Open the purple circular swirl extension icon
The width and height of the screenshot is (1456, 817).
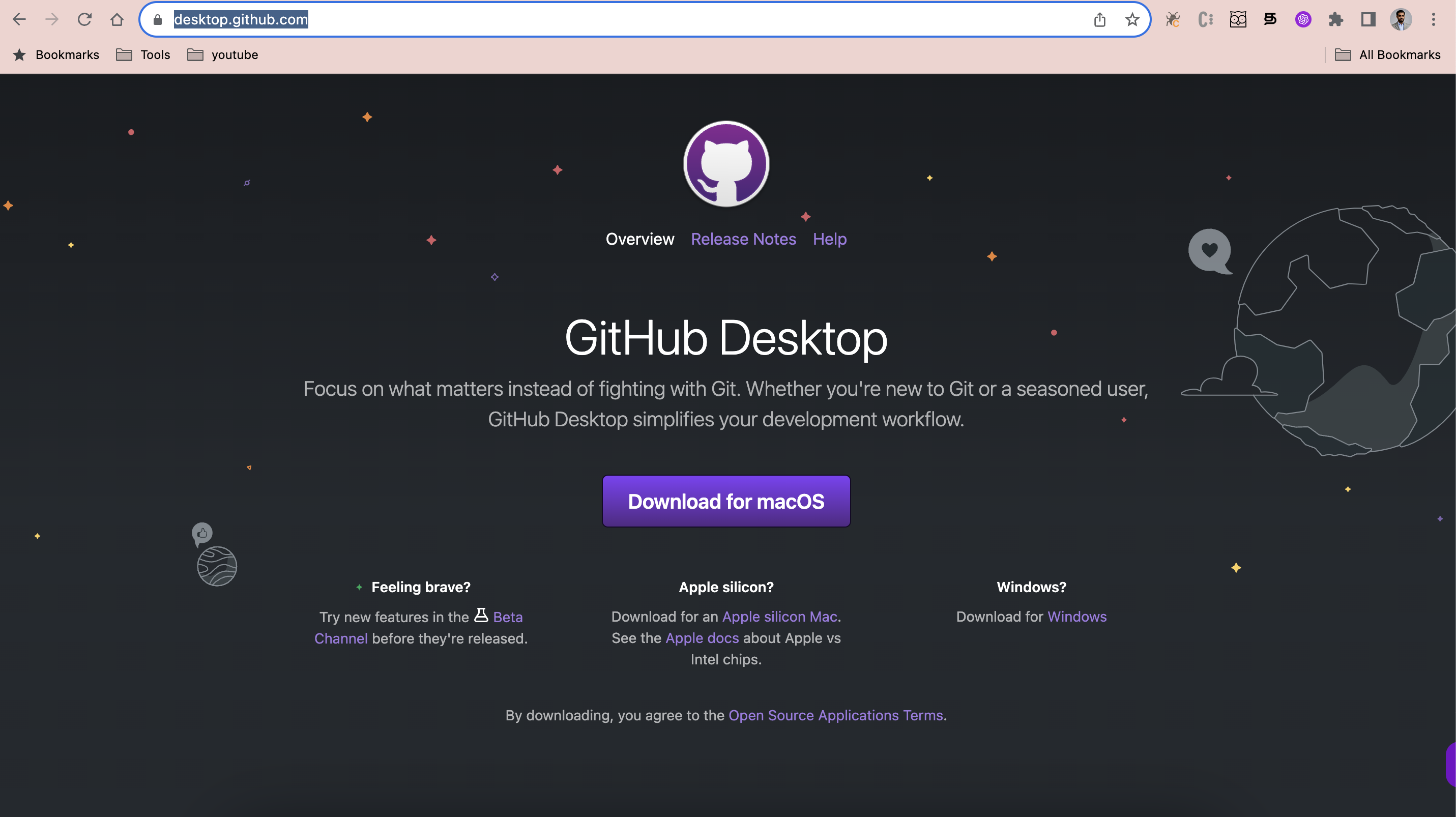click(x=1303, y=20)
